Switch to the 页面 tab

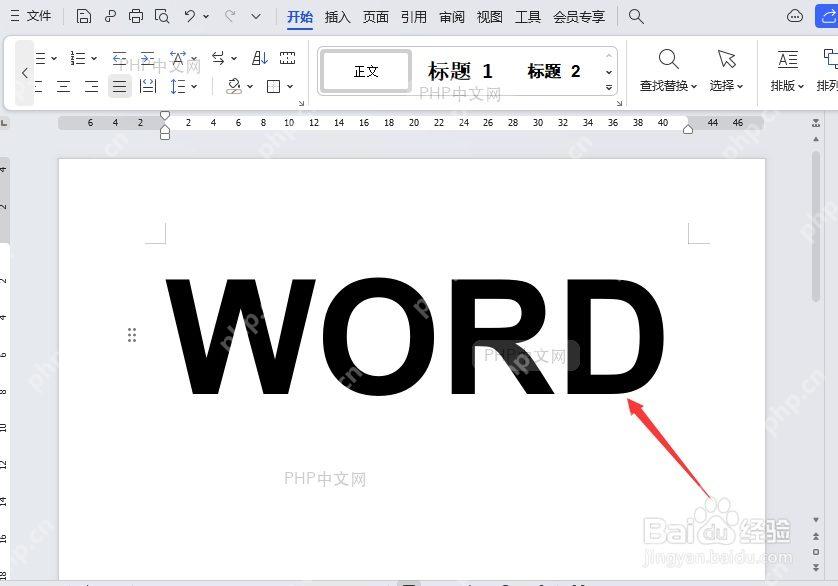click(x=376, y=17)
